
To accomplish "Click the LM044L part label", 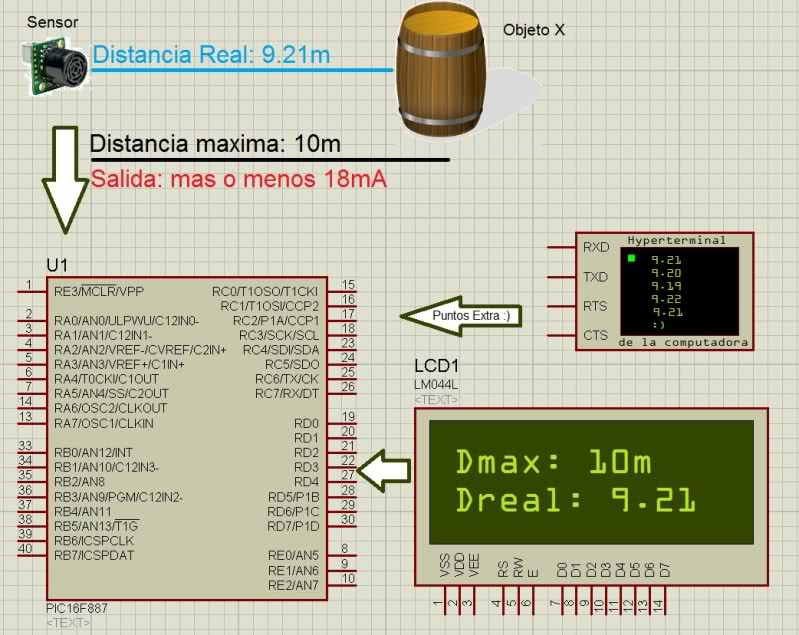I will 436,385.
